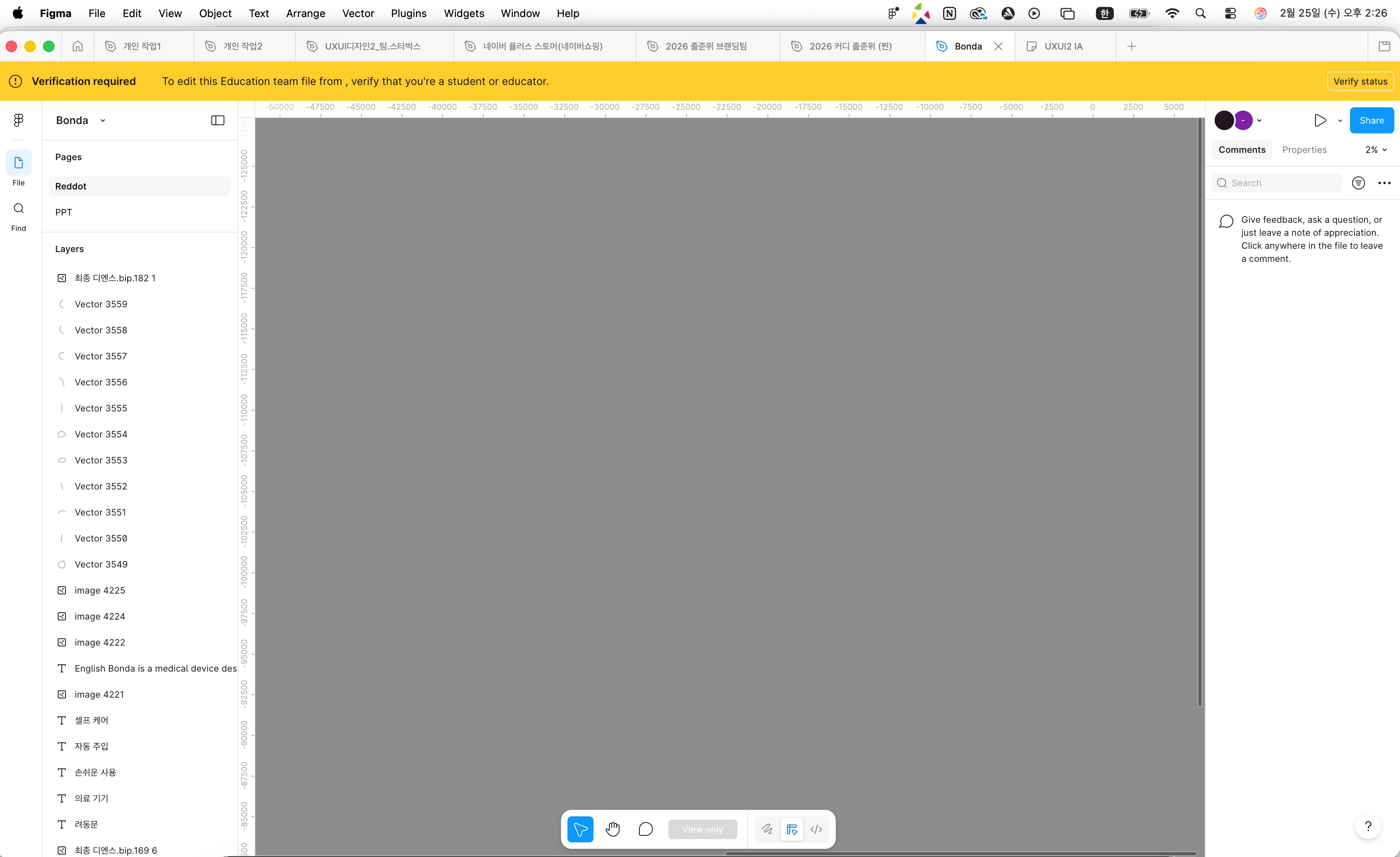The image size is (1400, 857).
Task: Open zoom level 2% dropdown
Action: pos(1376,150)
